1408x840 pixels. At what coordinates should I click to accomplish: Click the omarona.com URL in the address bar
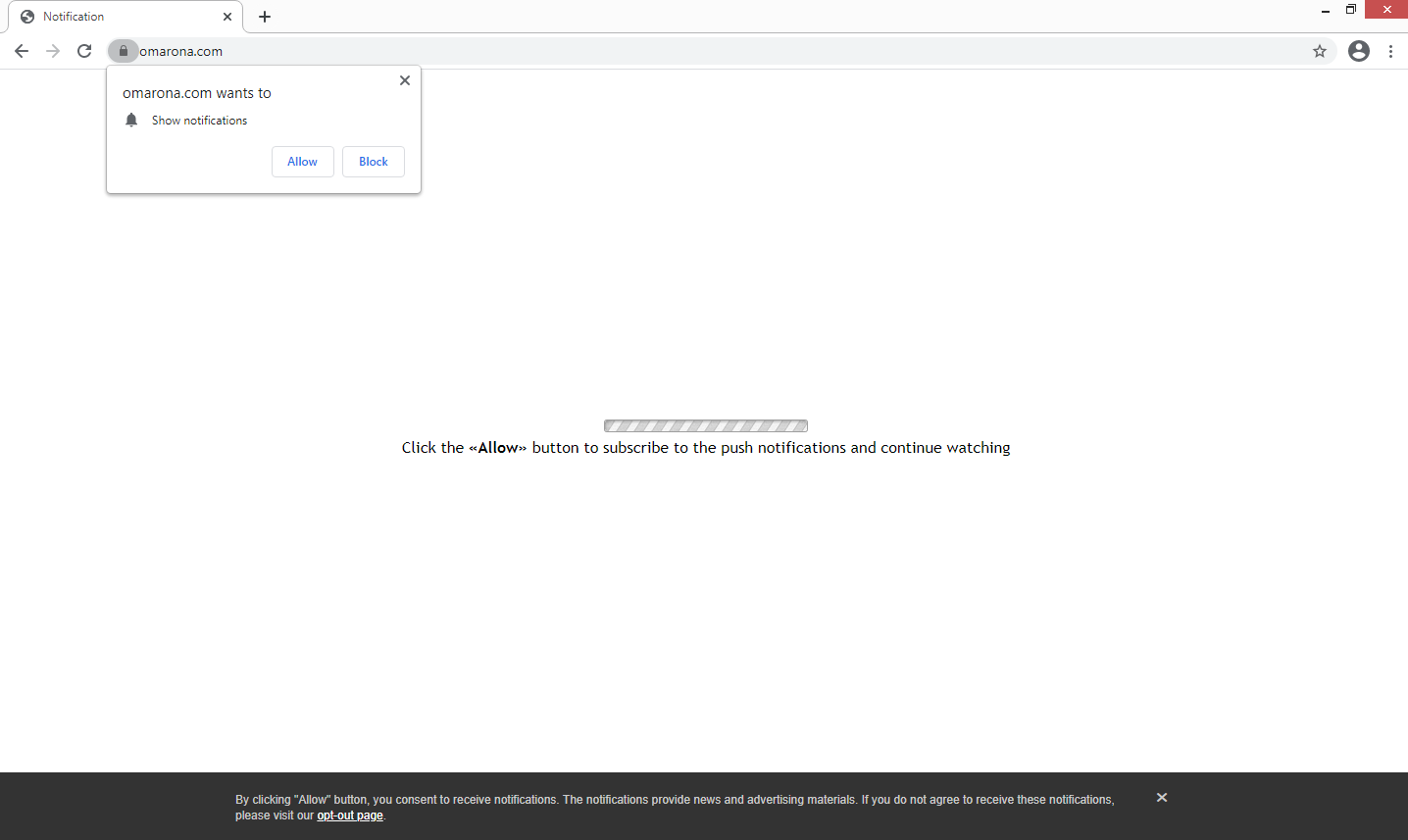coord(181,51)
